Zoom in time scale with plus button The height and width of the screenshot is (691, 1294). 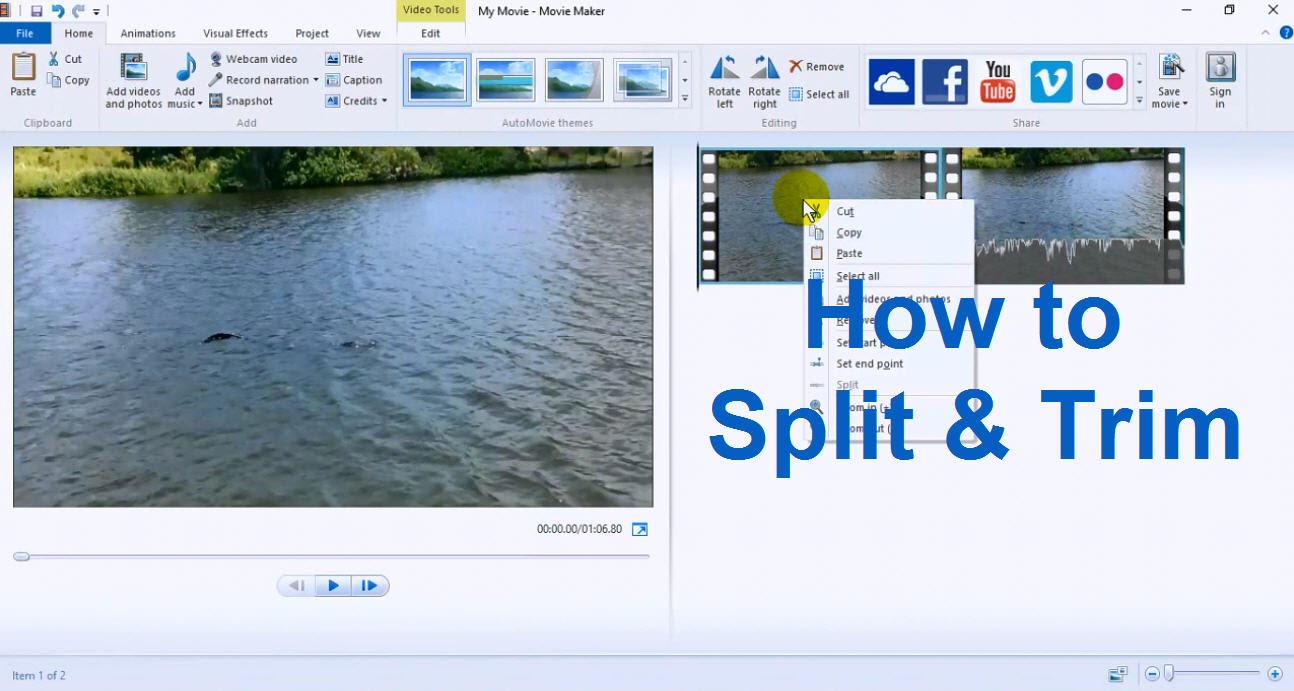click(1275, 674)
